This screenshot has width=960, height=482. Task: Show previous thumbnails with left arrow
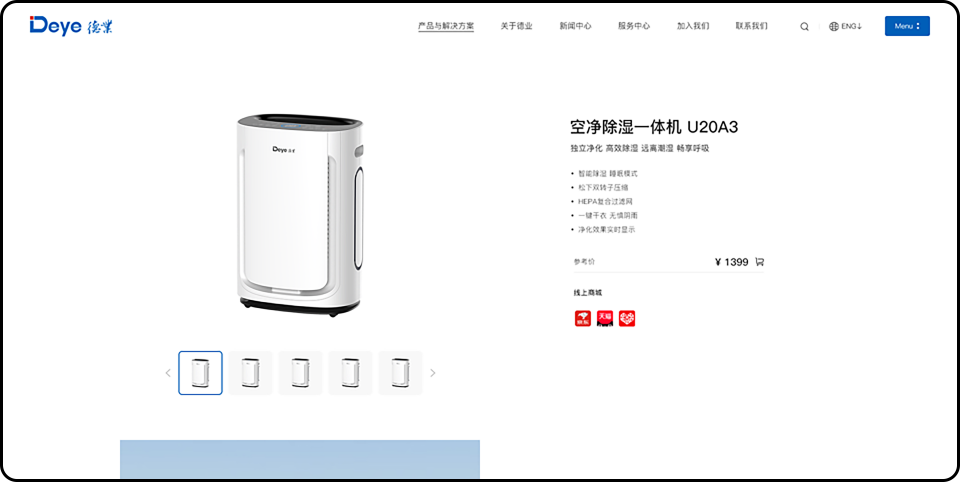(168, 373)
